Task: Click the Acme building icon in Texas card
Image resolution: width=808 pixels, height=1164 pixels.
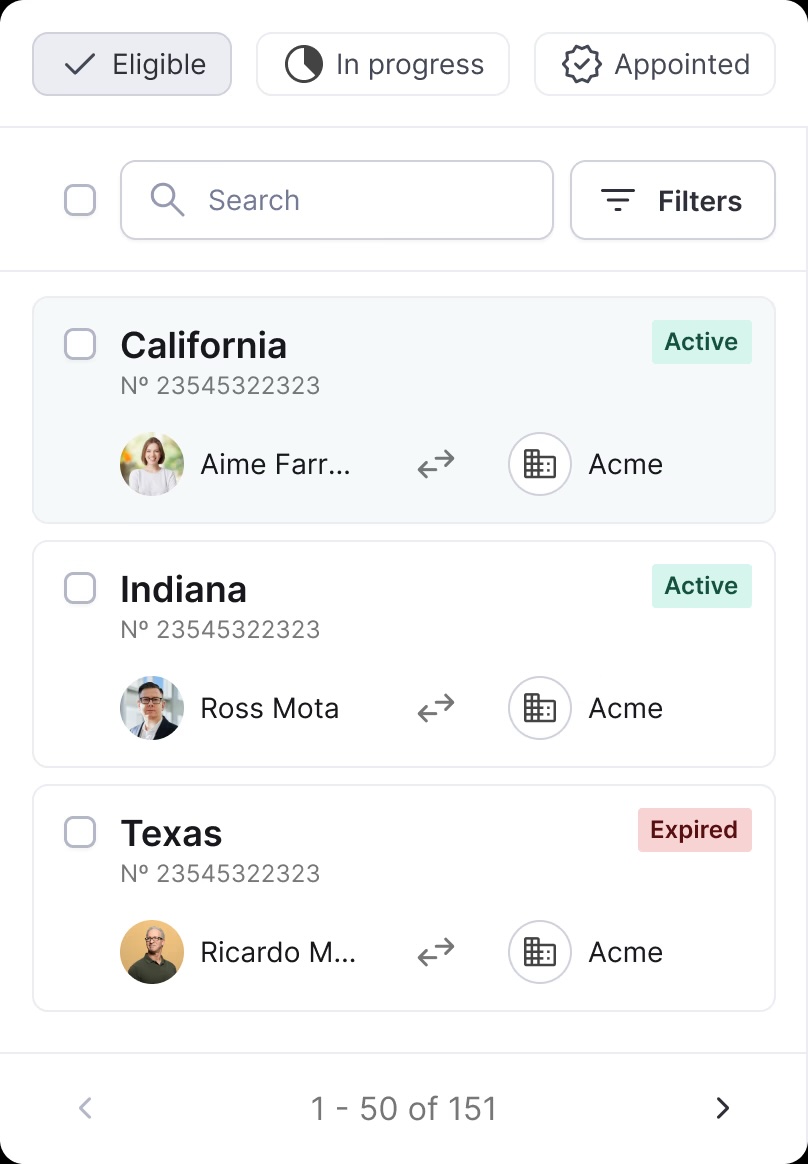Action: pyautogui.click(x=540, y=952)
